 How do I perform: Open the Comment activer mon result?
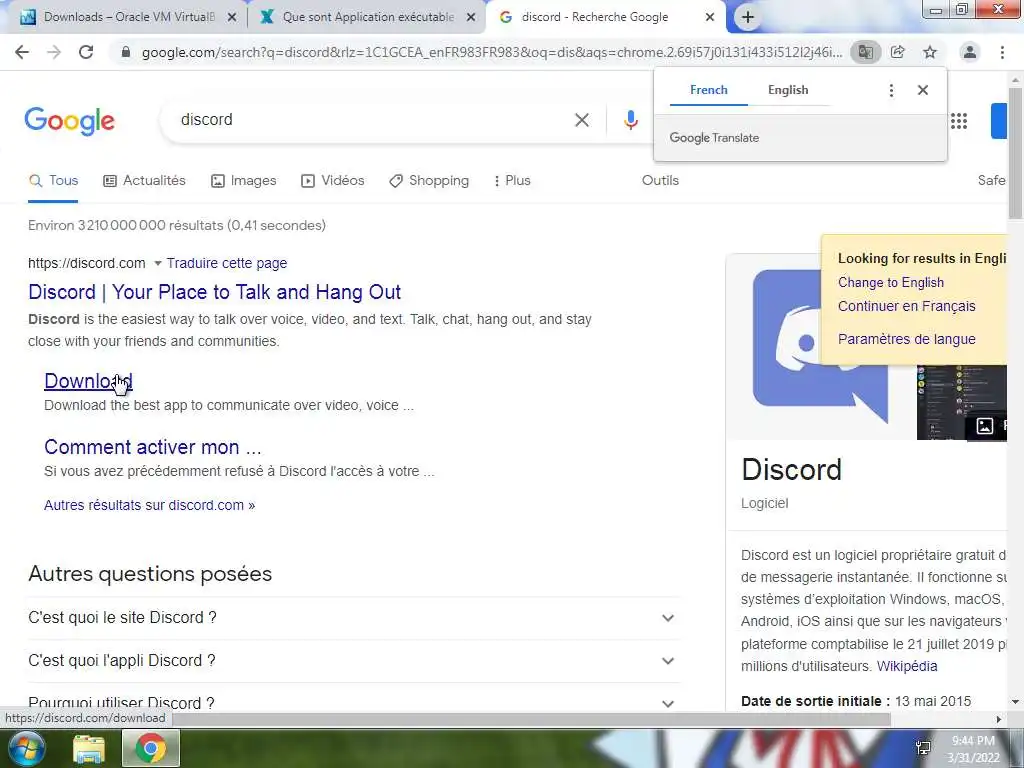[153, 447]
